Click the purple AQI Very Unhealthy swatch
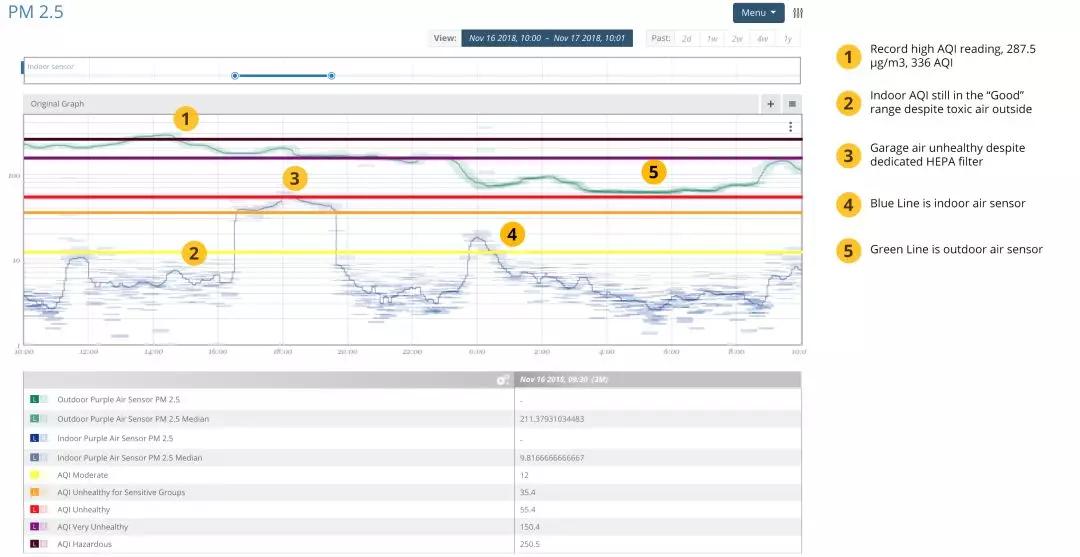1080x557 pixels. (34, 527)
